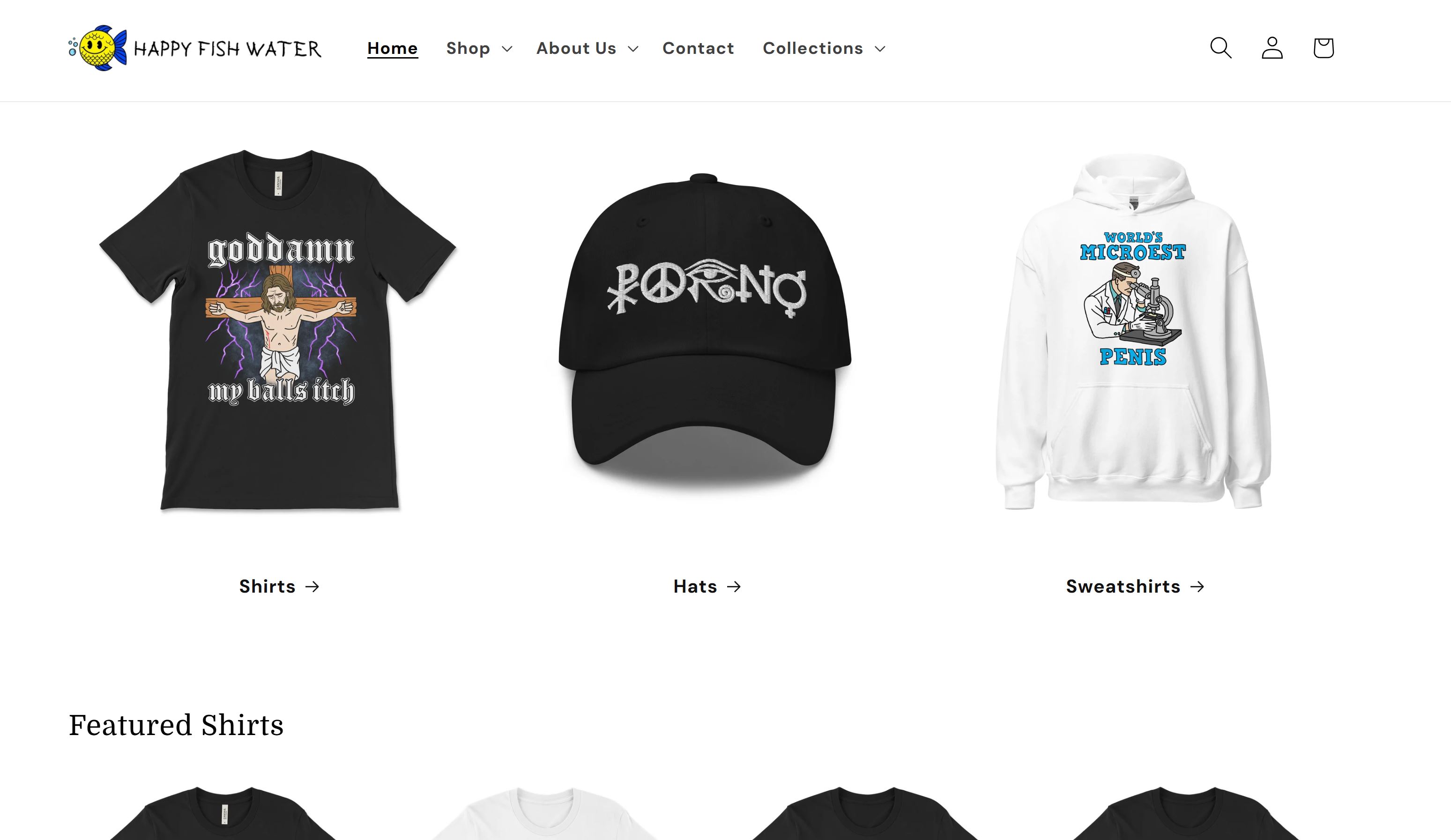Open the Contact page
The image size is (1451, 840).
click(x=698, y=48)
